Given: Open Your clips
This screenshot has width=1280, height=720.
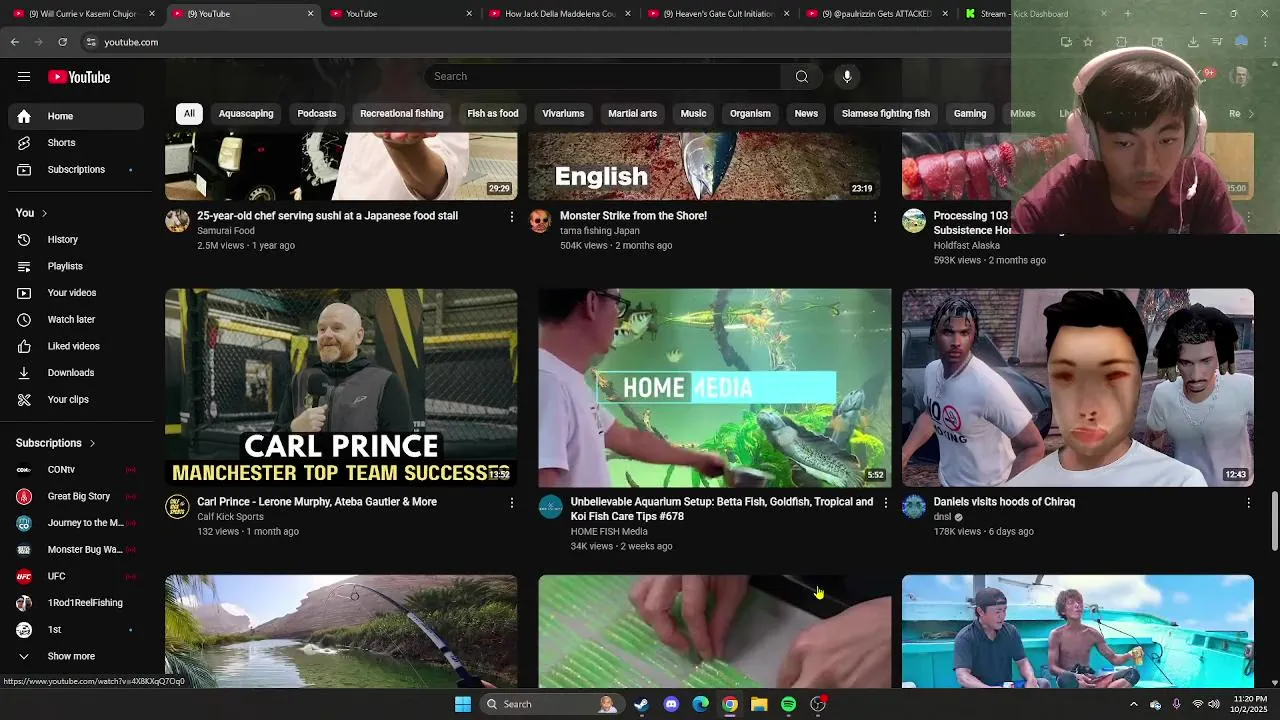Looking at the screenshot, I should (x=76, y=400).
